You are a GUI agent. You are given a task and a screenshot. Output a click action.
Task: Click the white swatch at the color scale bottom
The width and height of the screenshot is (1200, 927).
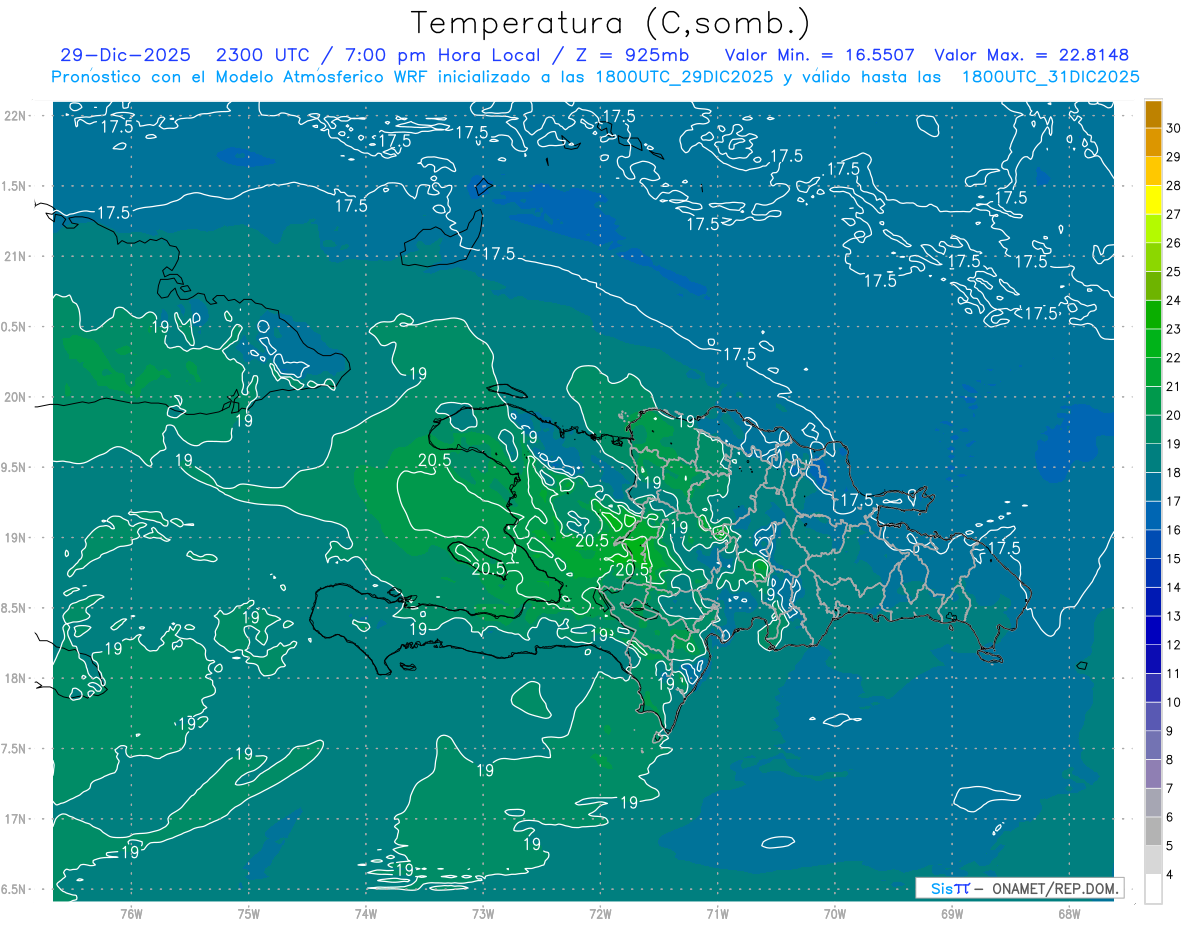click(x=1153, y=889)
